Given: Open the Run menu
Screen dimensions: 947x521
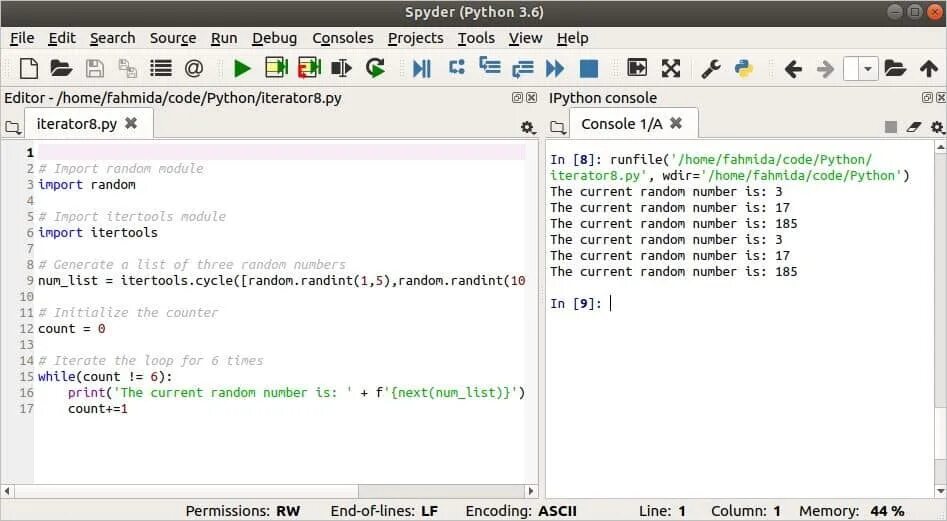Looking at the screenshot, I should 223,38.
